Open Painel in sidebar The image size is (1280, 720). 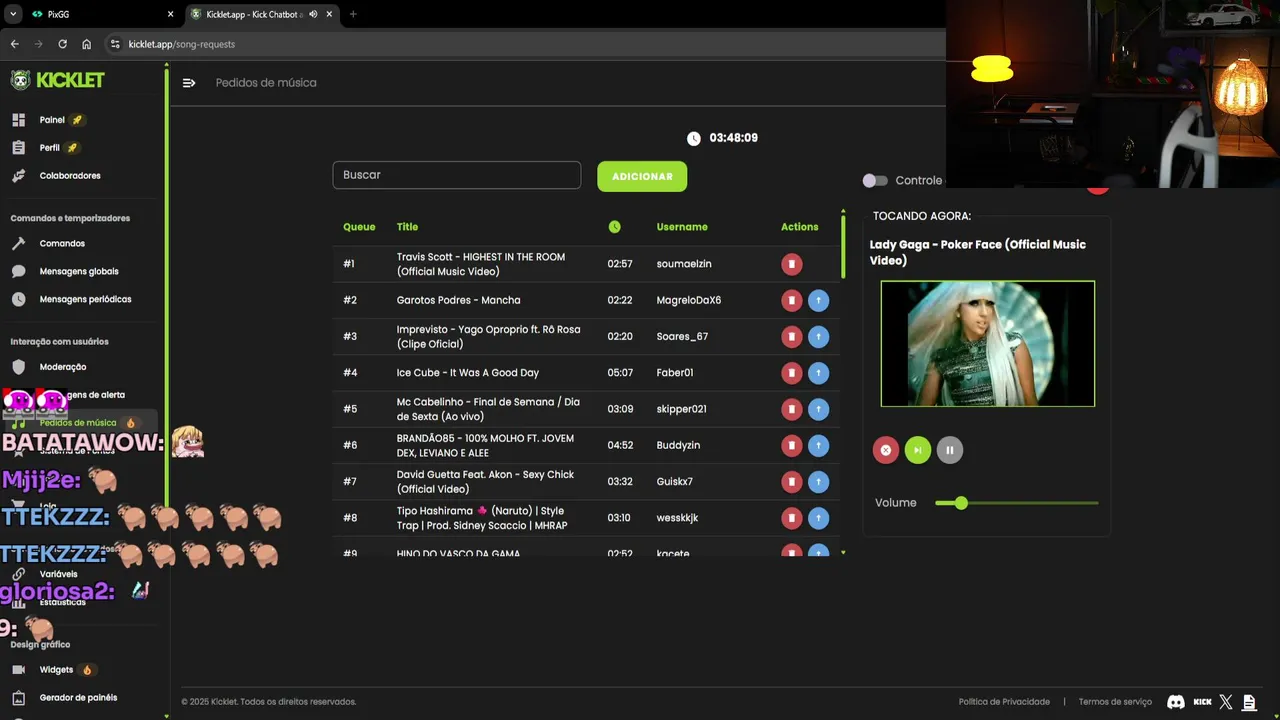[x=52, y=120]
